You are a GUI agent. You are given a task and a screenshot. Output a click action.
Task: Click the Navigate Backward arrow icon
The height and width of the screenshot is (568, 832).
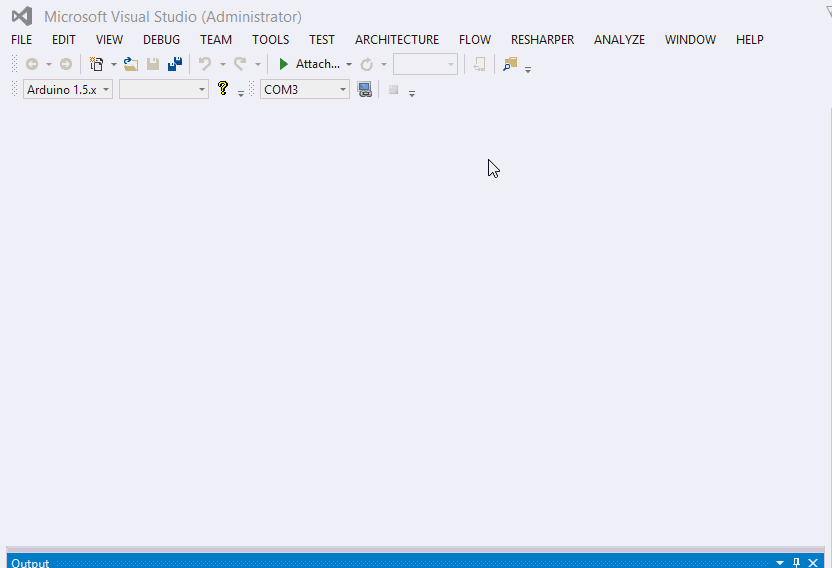(x=32, y=64)
